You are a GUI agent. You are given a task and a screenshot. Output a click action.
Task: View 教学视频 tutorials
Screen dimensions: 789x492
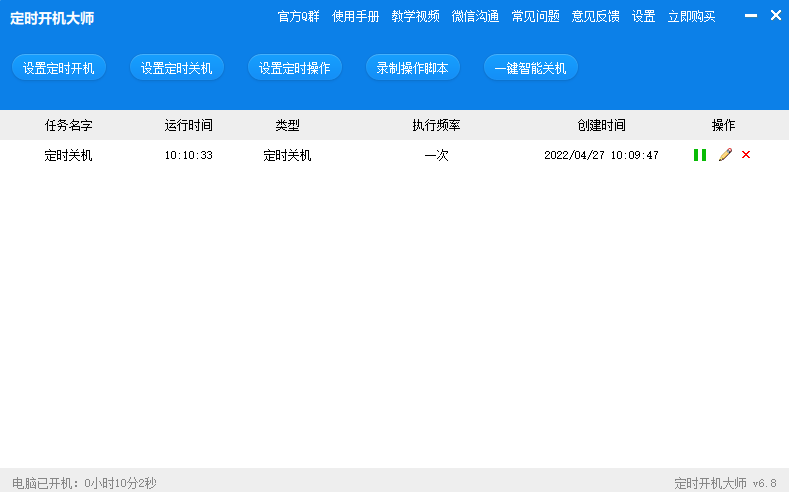pos(416,16)
